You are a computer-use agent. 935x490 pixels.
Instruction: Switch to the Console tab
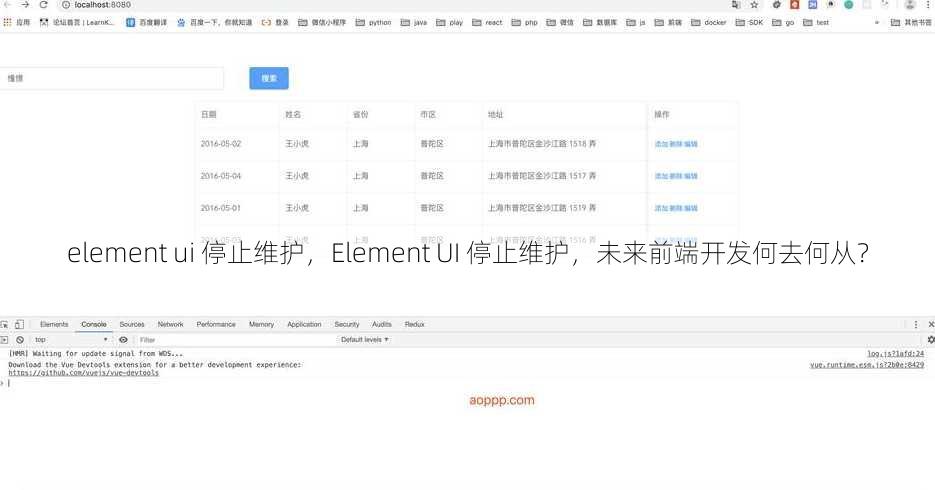tap(94, 324)
